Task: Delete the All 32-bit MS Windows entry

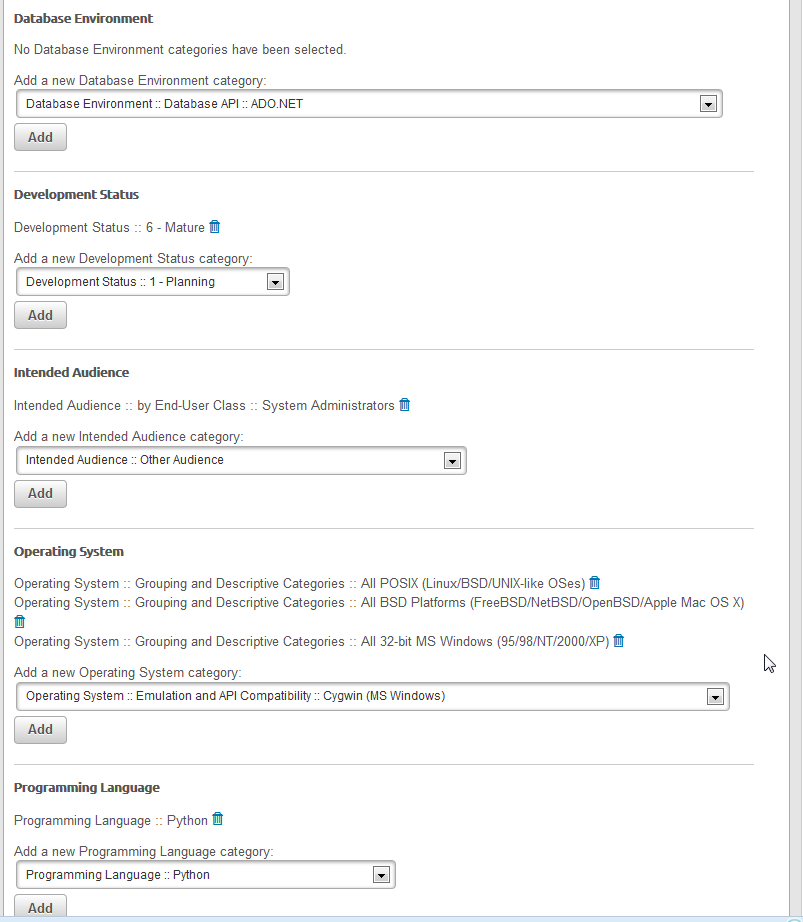Action: [x=618, y=641]
